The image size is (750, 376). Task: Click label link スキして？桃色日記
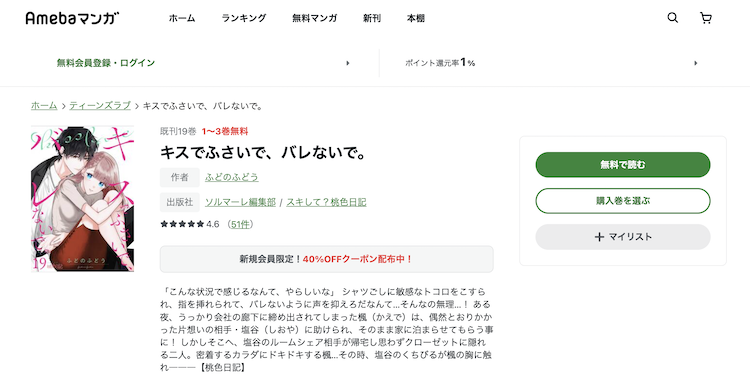[x=326, y=202]
